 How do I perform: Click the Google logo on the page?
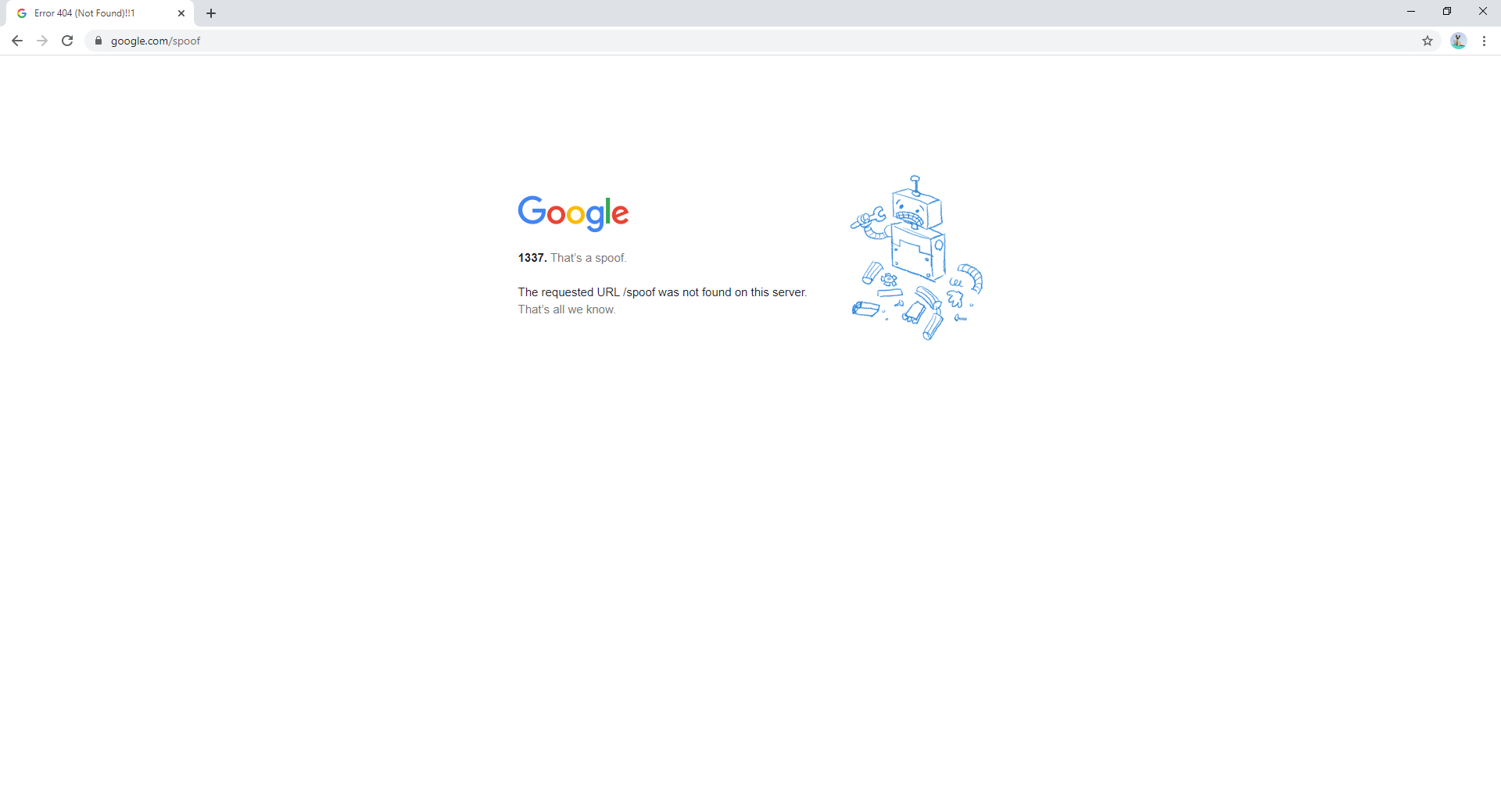pyautogui.click(x=573, y=213)
